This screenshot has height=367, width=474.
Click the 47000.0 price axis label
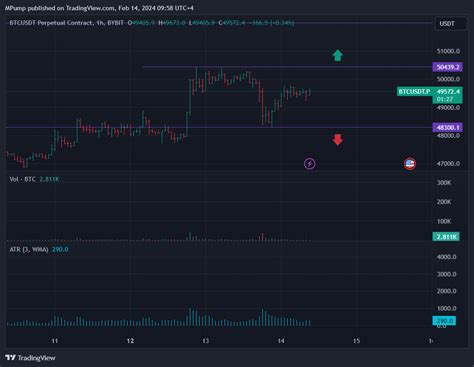448,163
